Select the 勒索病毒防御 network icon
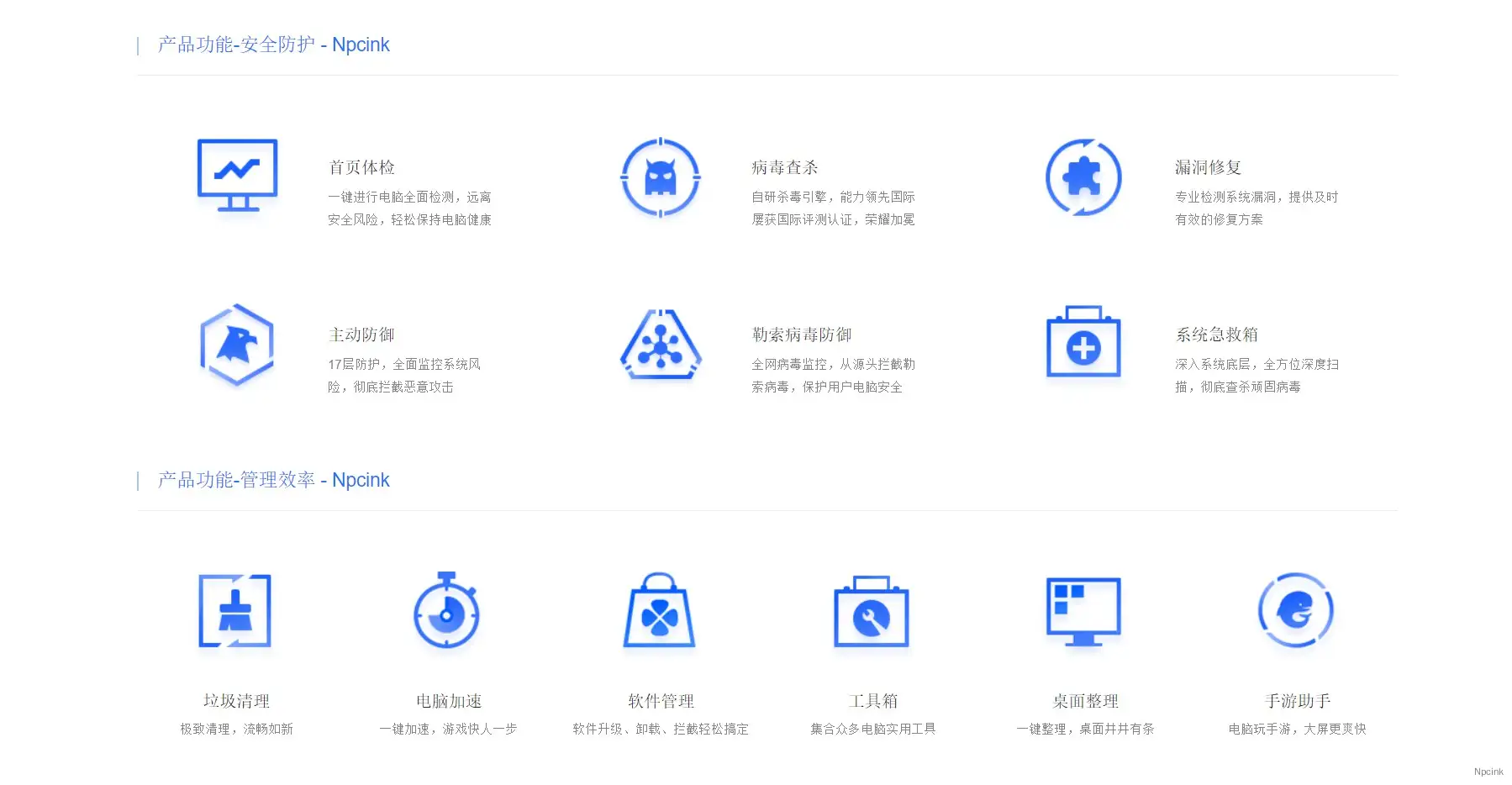The height and width of the screenshot is (785, 1512). point(661,345)
